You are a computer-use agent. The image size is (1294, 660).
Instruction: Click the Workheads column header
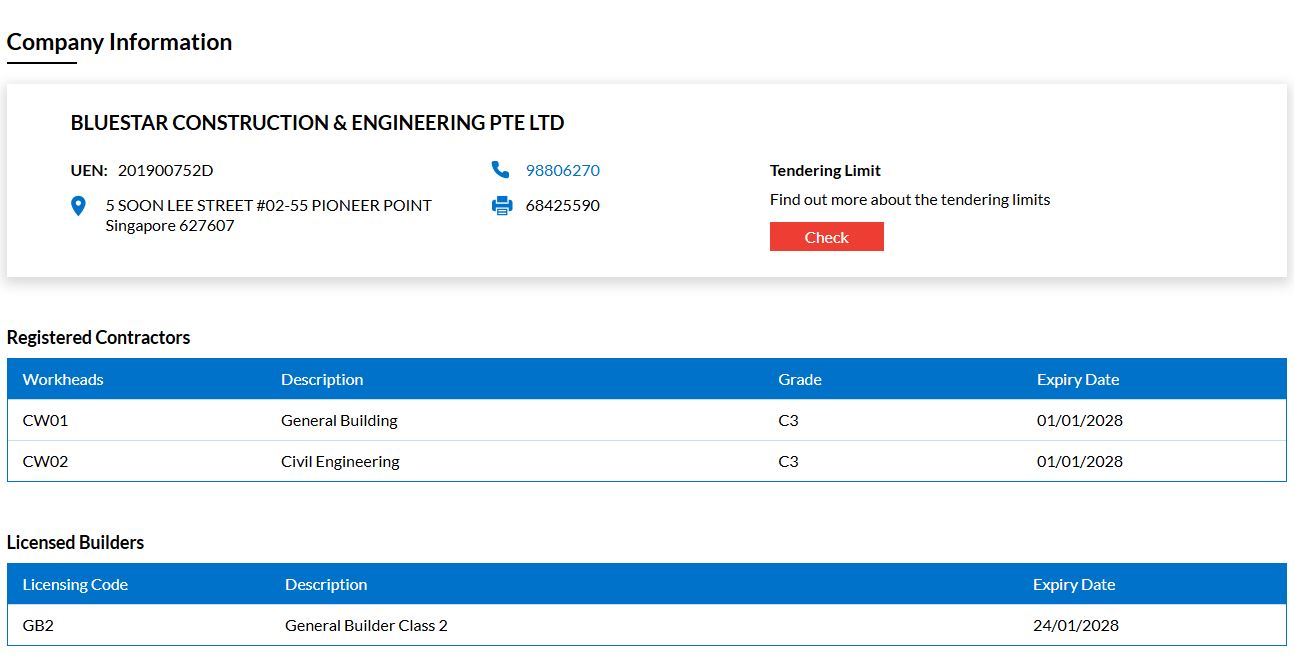click(63, 380)
